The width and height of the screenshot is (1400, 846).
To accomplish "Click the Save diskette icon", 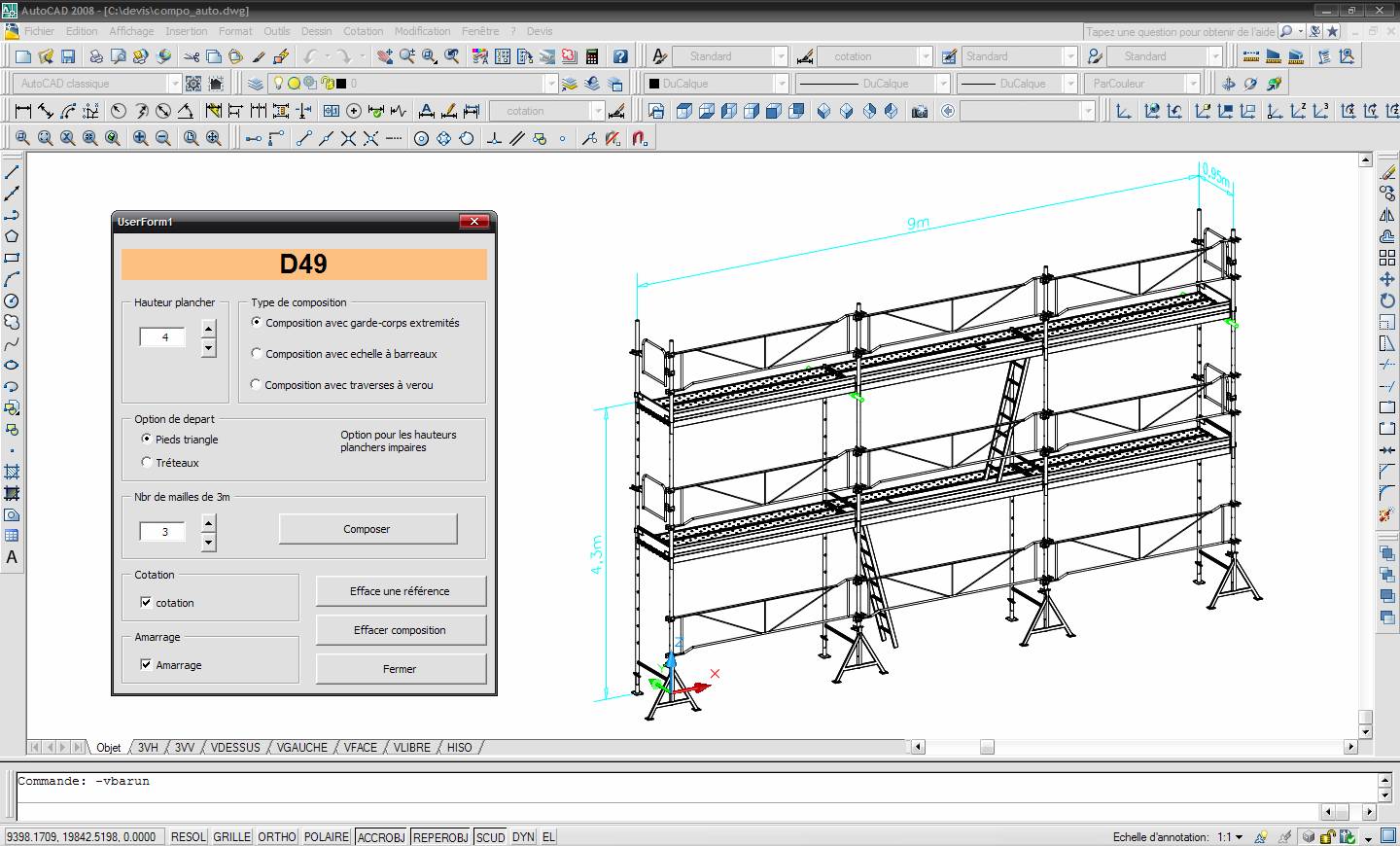I will [68, 56].
